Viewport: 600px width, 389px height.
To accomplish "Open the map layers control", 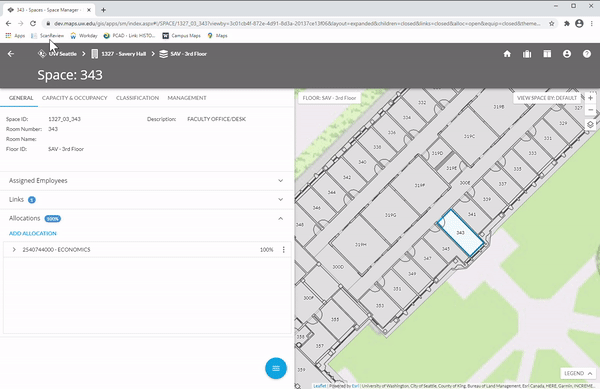I will pyautogui.click(x=590, y=125).
